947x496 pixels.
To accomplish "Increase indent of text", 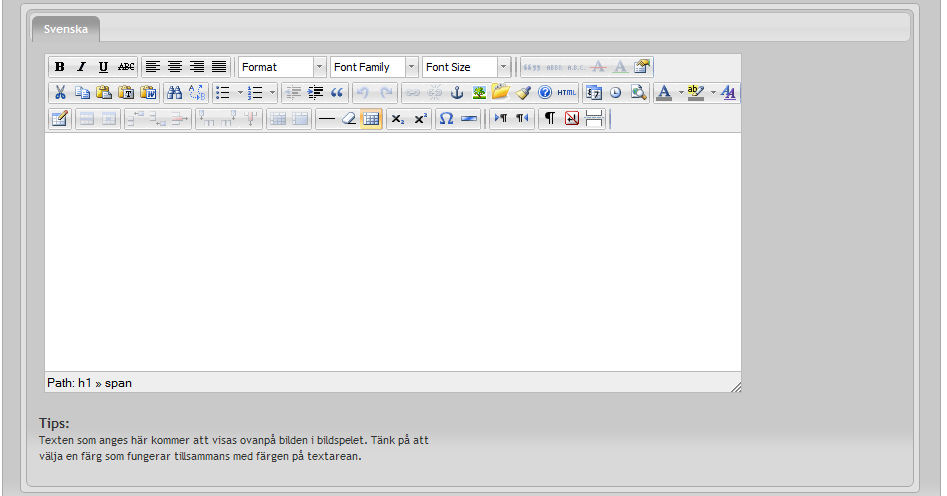I will coord(315,93).
